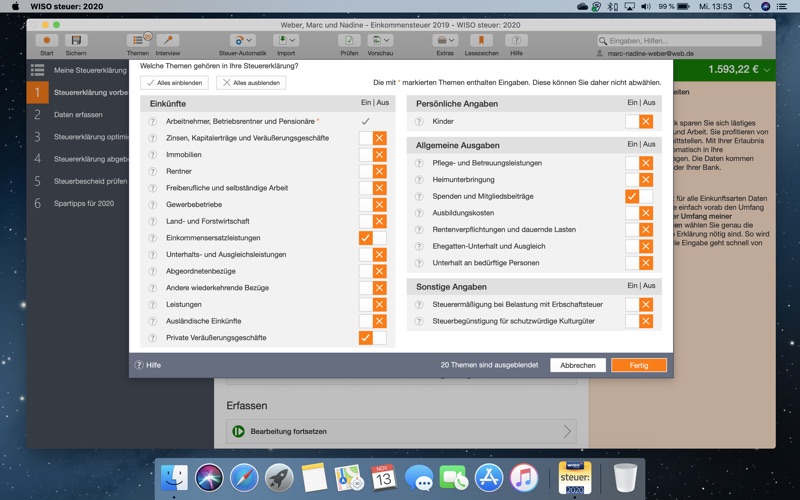
Task: Launch Safari from the dock
Action: tap(244, 478)
